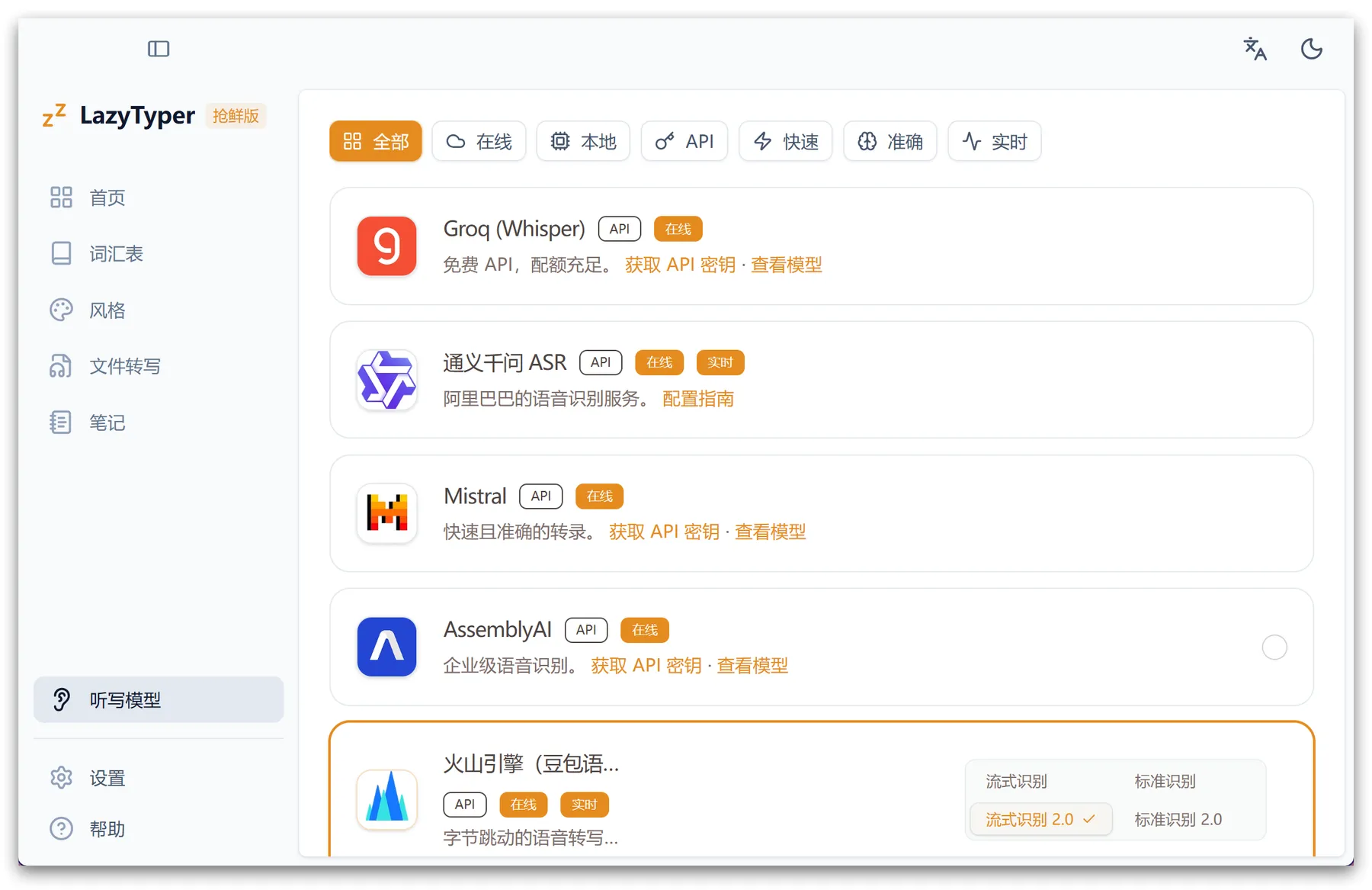This screenshot has height=890, width=1372.
Task: Click the 火山引擎 logo icon
Action: pos(386,799)
